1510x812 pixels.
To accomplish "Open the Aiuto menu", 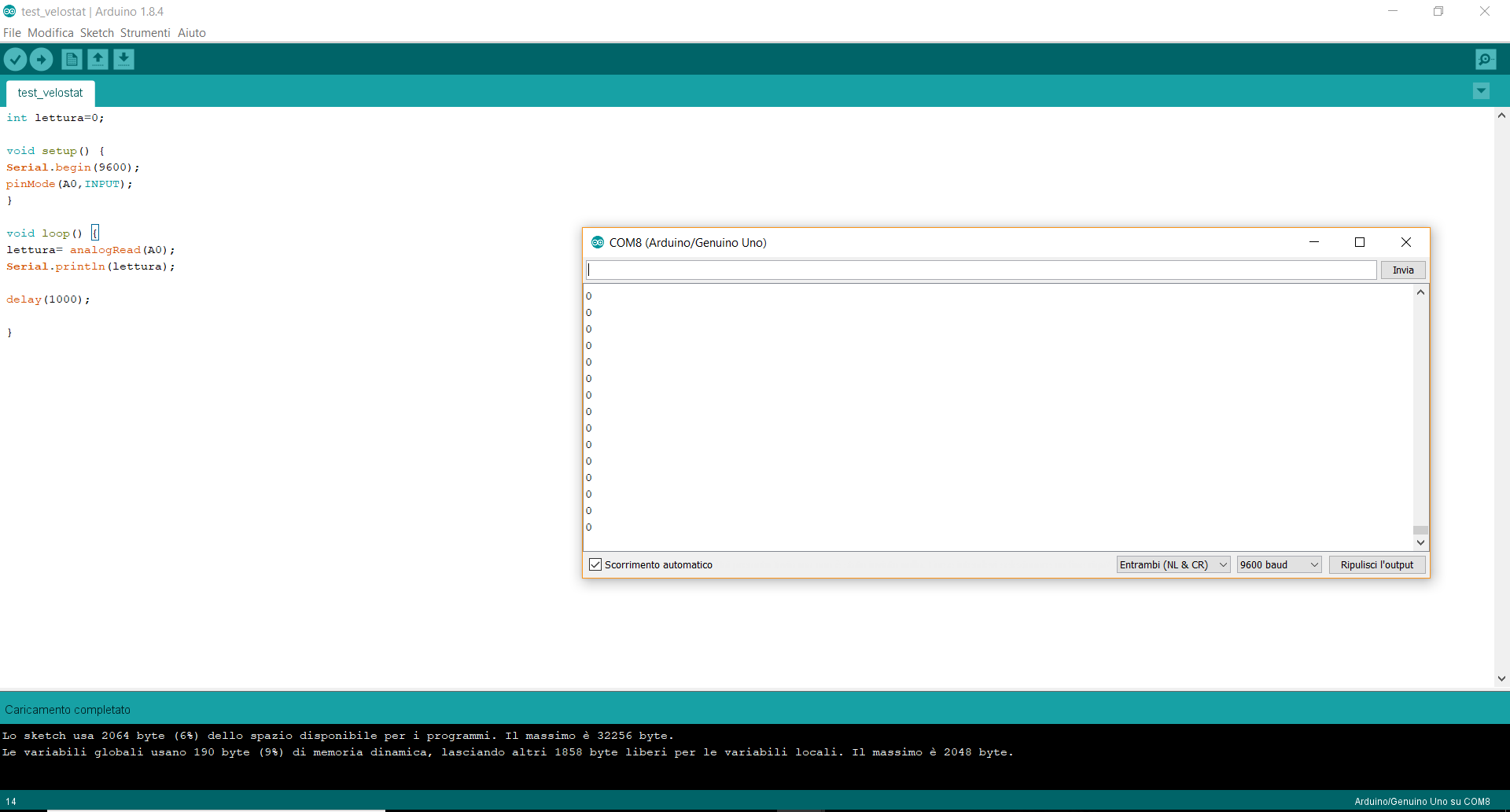I will click(191, 32).
